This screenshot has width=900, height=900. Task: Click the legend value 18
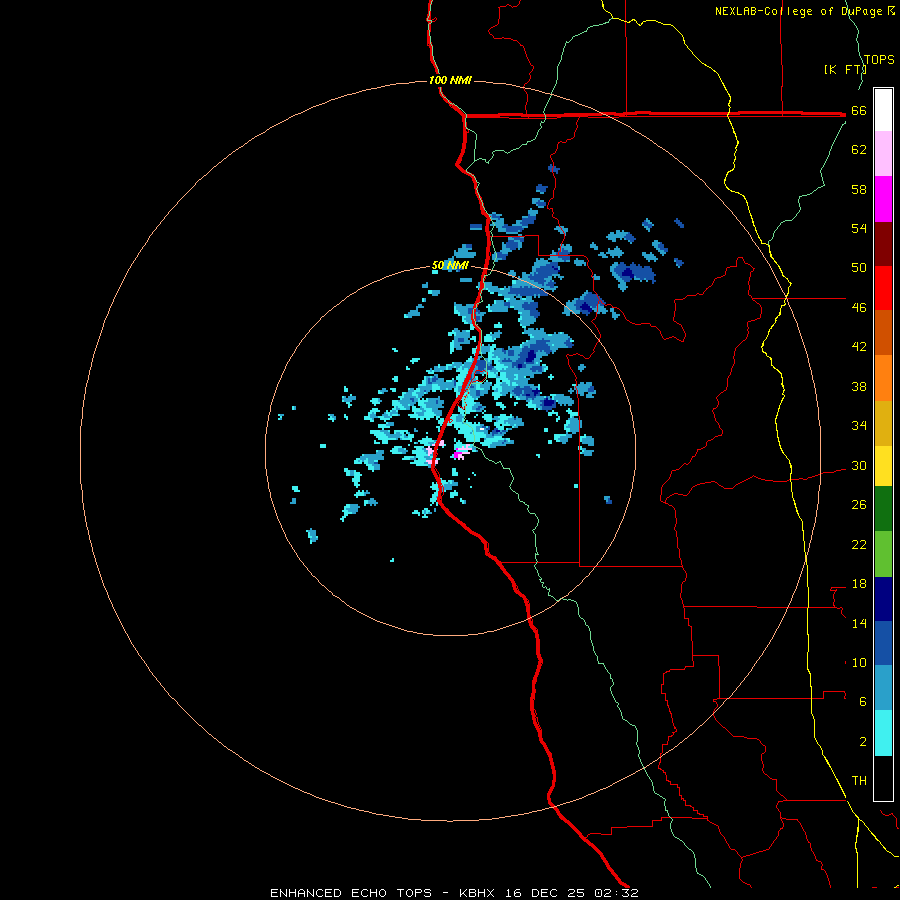pyautogui.click(x=859, y=584)
